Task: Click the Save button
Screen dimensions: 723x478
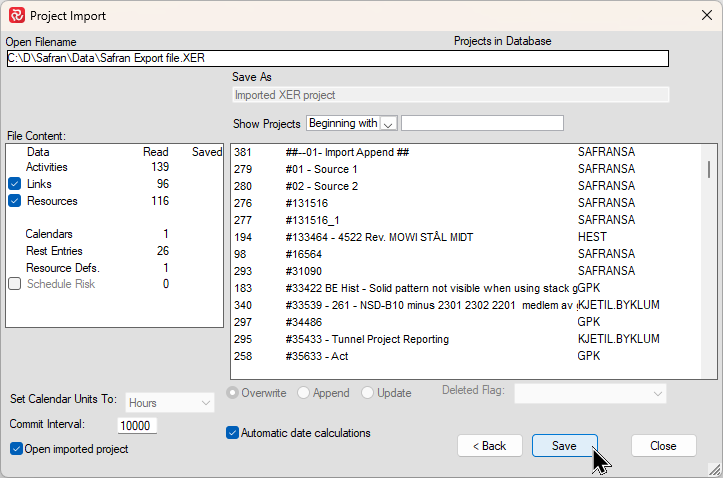Action: tap(564, 446)
